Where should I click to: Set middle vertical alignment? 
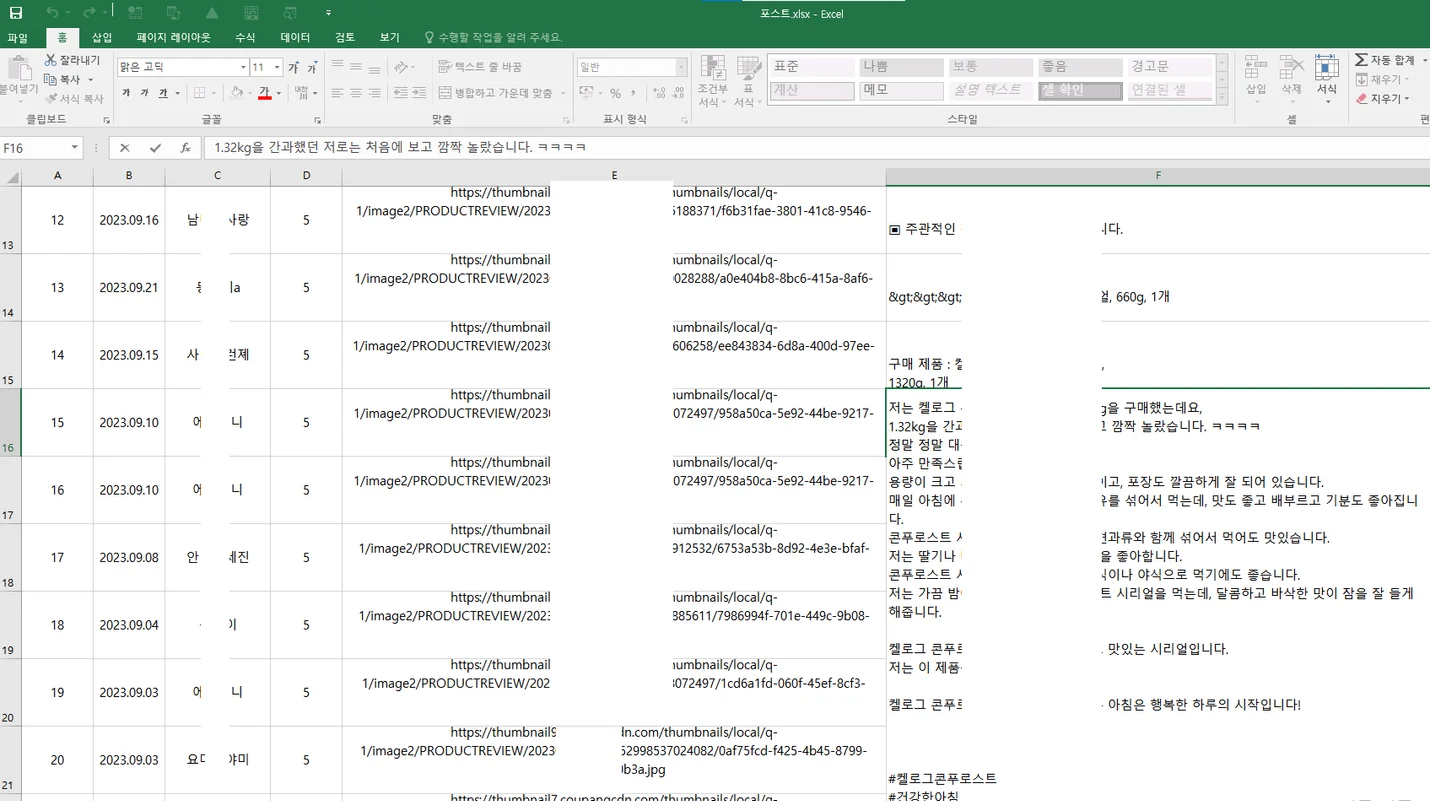click(x=355, y=67)
